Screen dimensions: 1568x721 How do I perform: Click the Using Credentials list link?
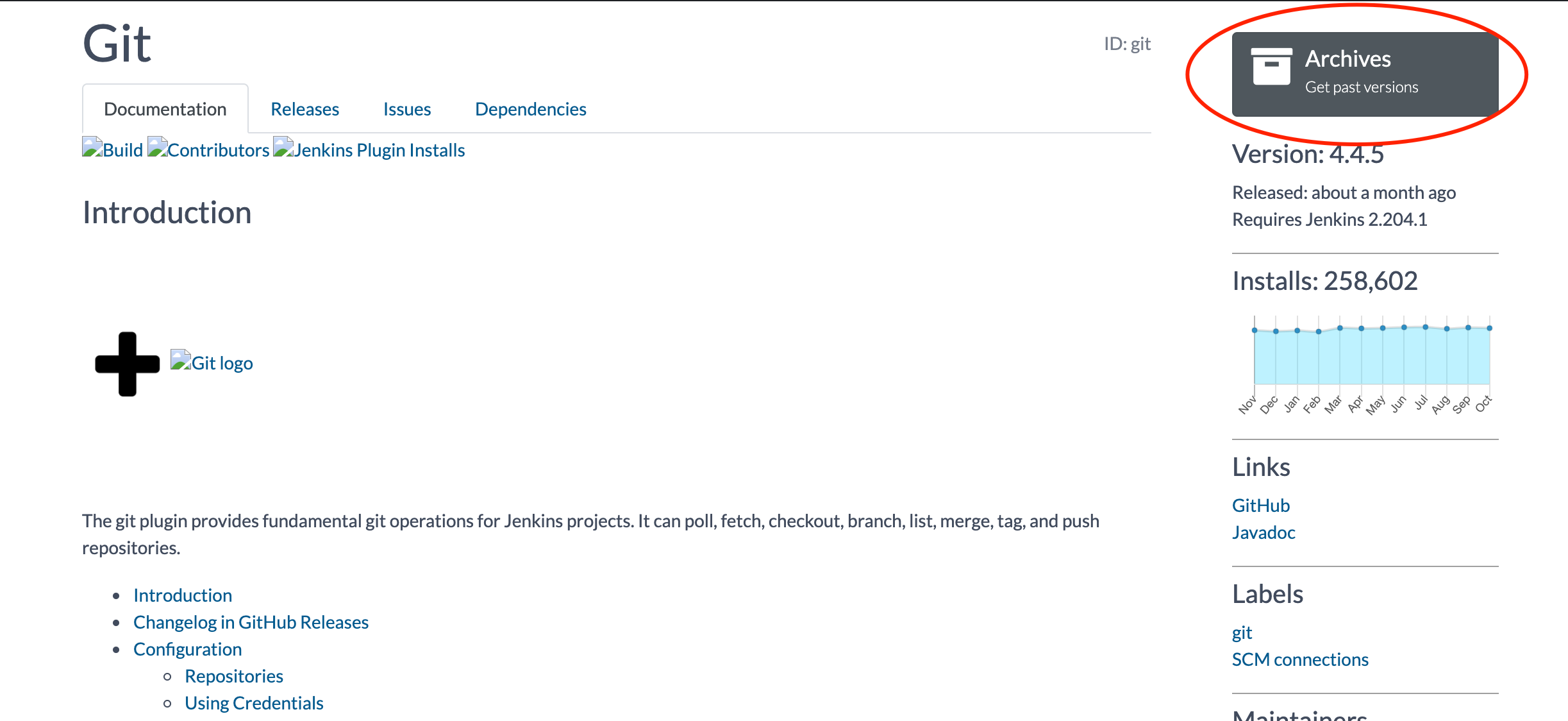(254, 702)
